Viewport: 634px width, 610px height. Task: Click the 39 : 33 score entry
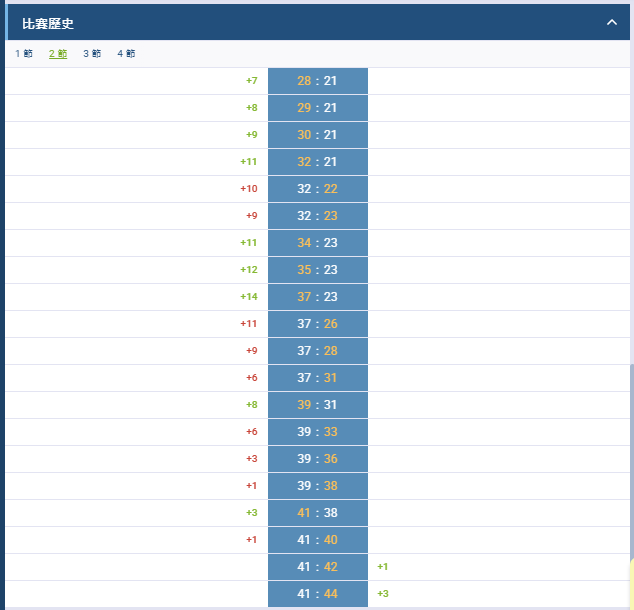coord(318,432)
